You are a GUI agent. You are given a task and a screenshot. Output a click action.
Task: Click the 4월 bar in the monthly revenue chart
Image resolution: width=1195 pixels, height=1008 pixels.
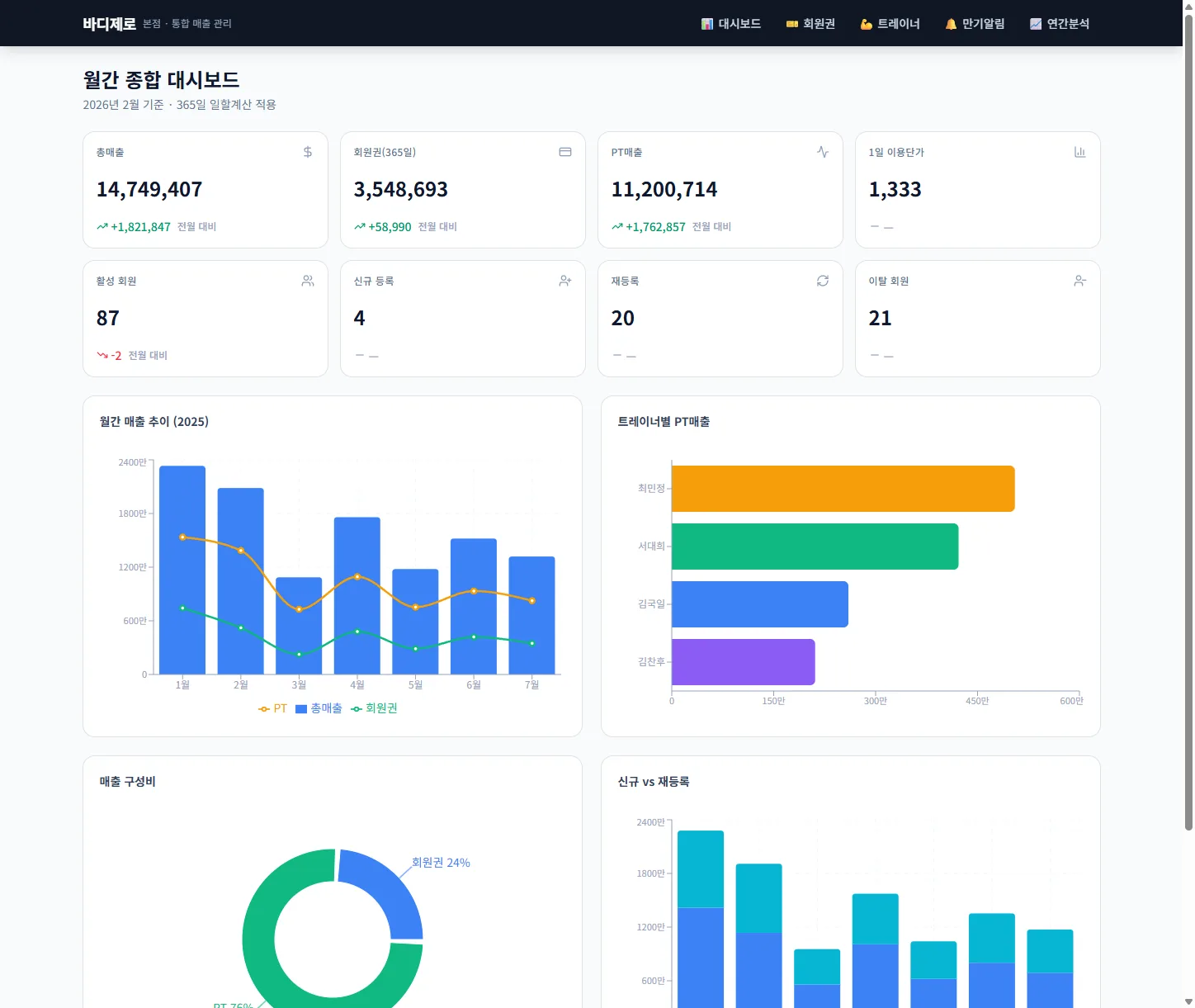click(x=357, y=596)
